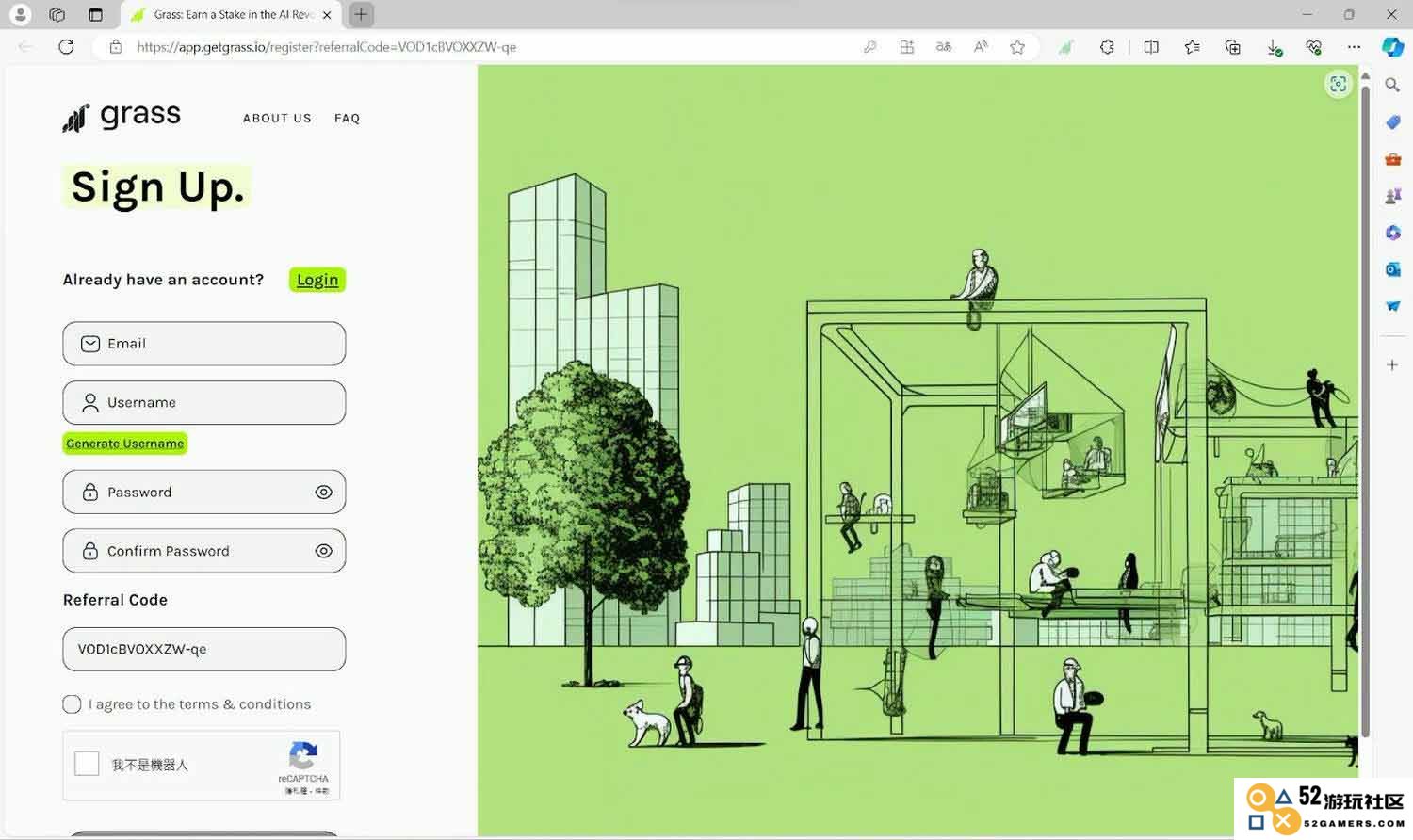Click the image screenshot search icon
Screen dimensions: 1413x840
(x=1338, y=84)
